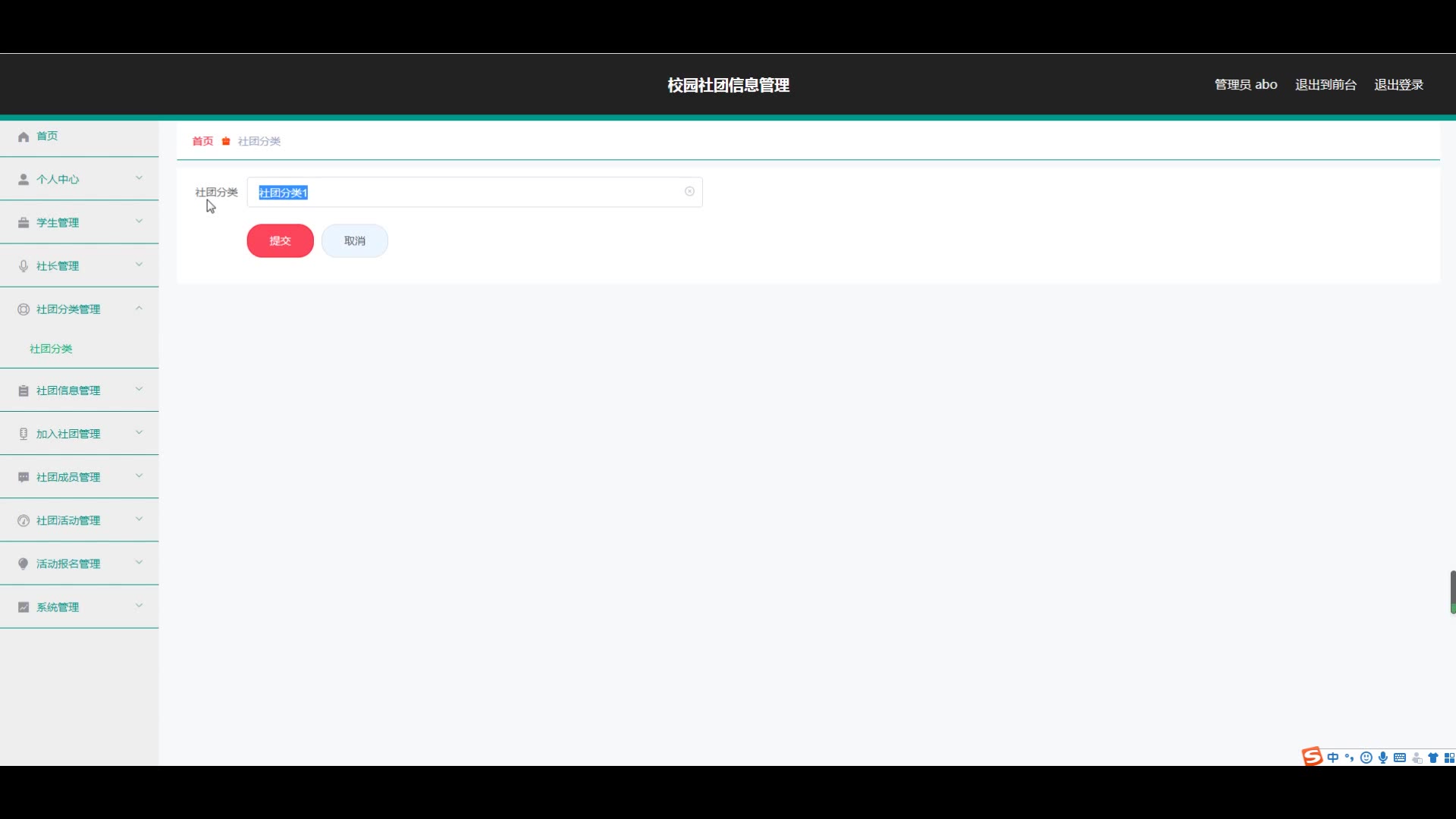Click the person icon next to 个人中心
Image resolution: width=1456 pixels, height=819 pixels.
[24, 180]
